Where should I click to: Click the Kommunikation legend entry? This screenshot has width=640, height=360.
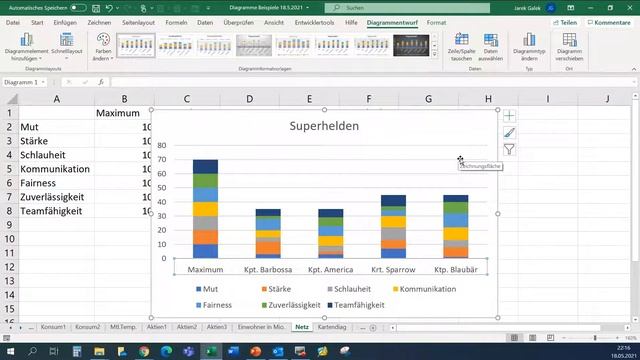[424, 289]
